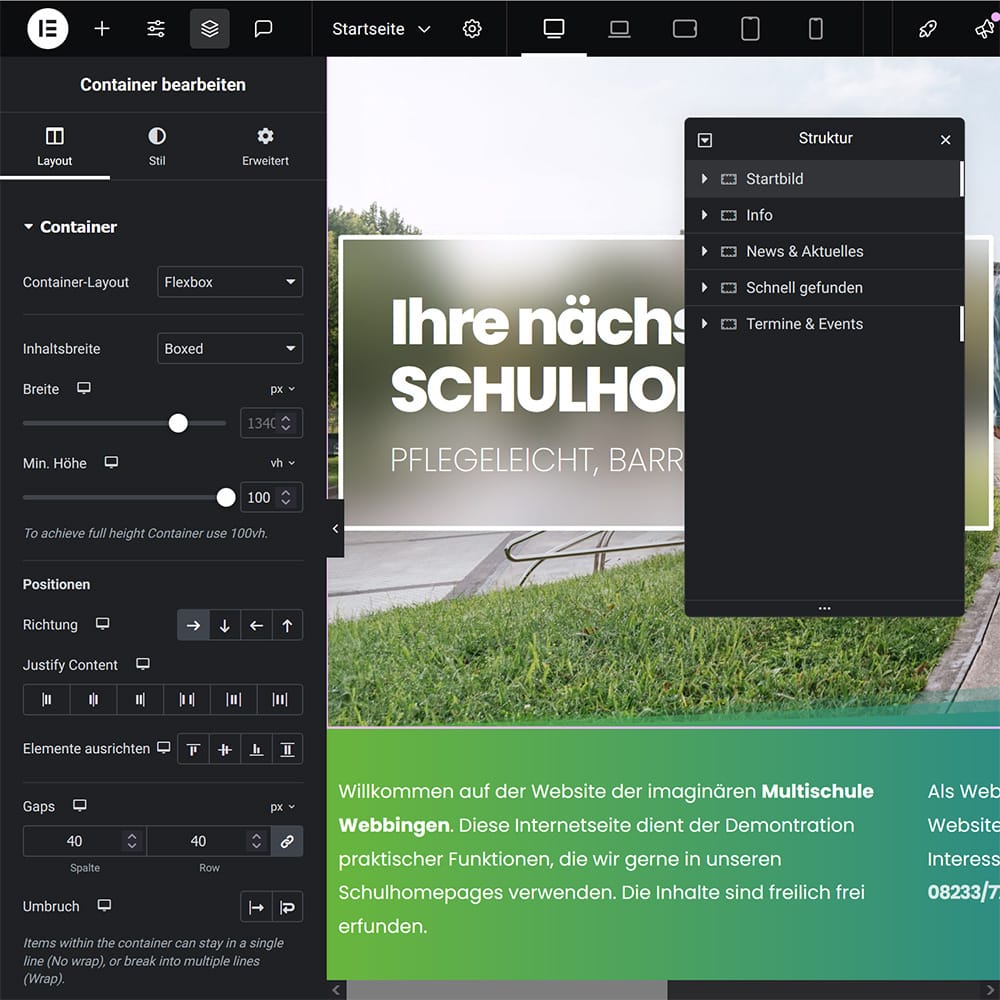Viewport: 1000px width, 1000px height.
Task: Switch to mobile portrait preview
Action: tap(815, 29)
